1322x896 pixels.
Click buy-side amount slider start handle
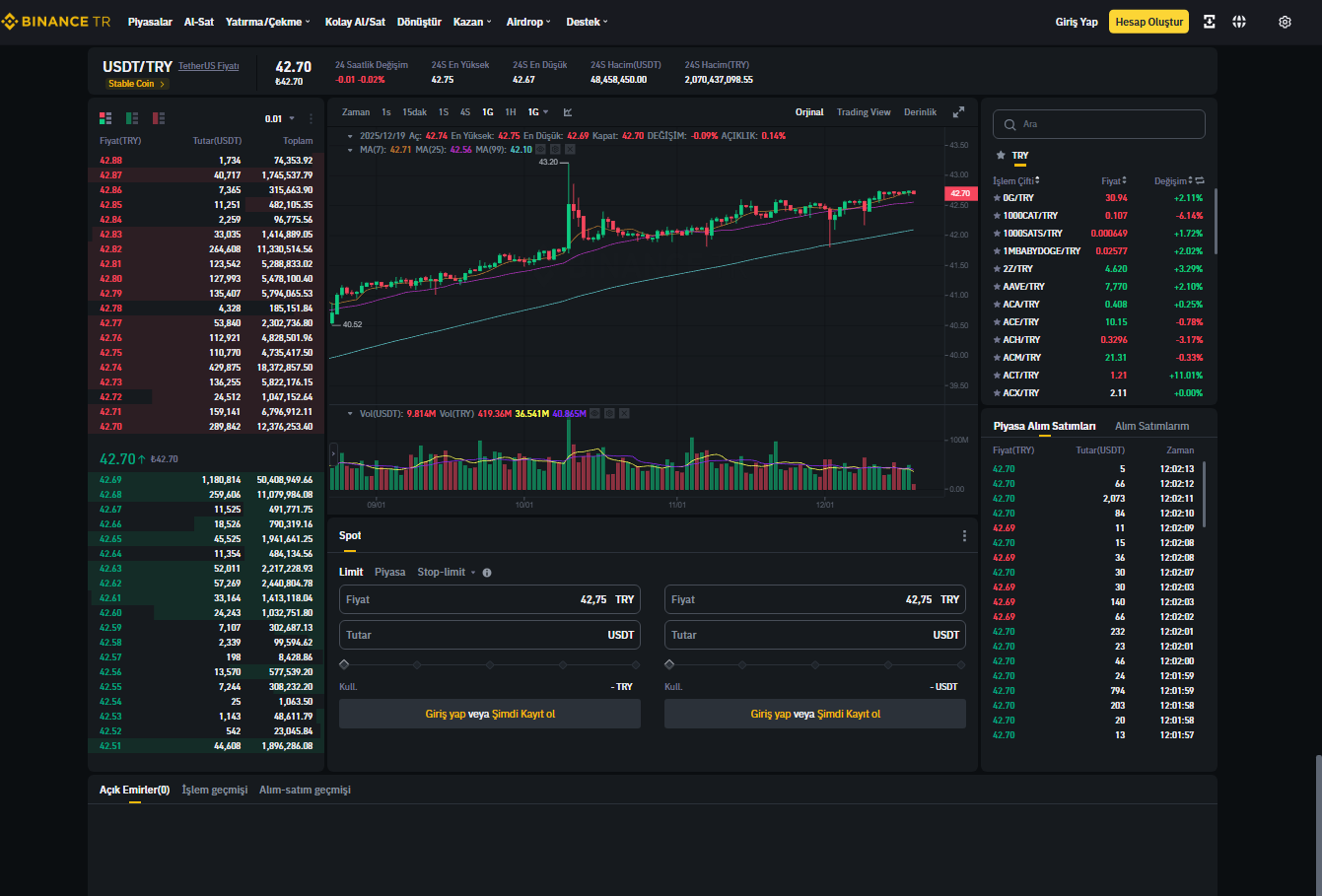(344, 665)
